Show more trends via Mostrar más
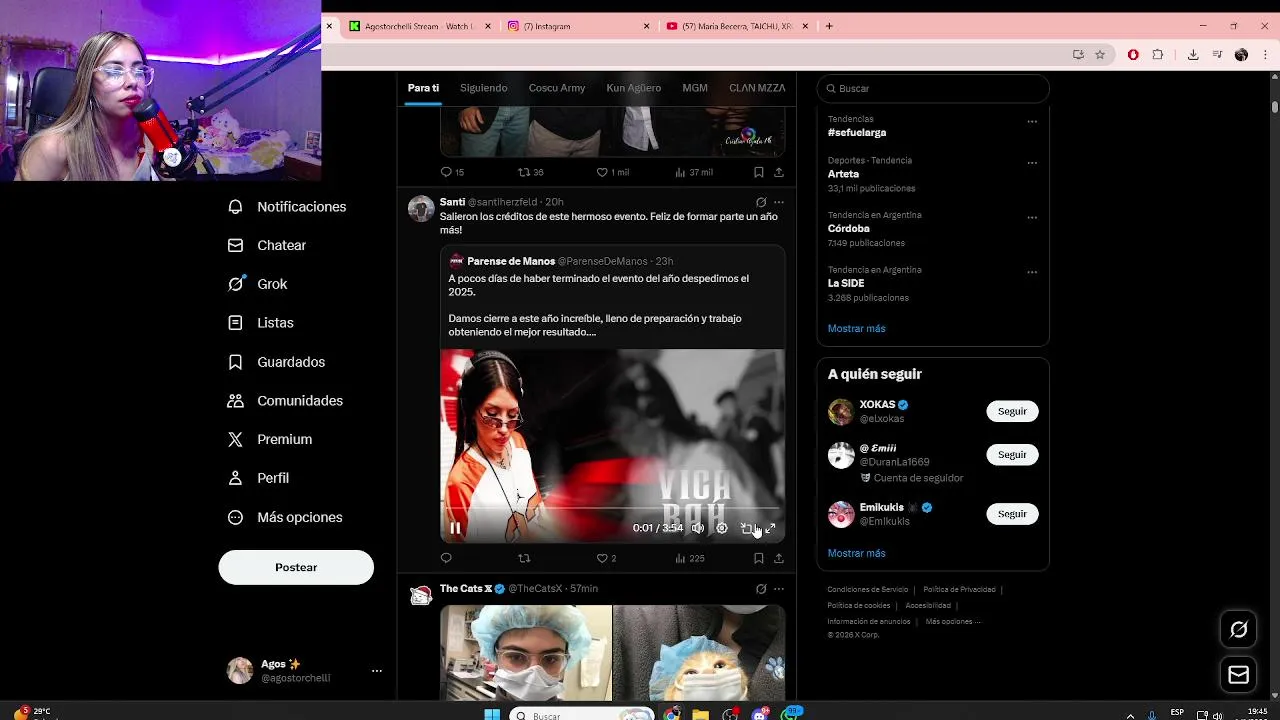This screenshot has width=1280, height=720. pyautogui.click(x=856, y=328)
